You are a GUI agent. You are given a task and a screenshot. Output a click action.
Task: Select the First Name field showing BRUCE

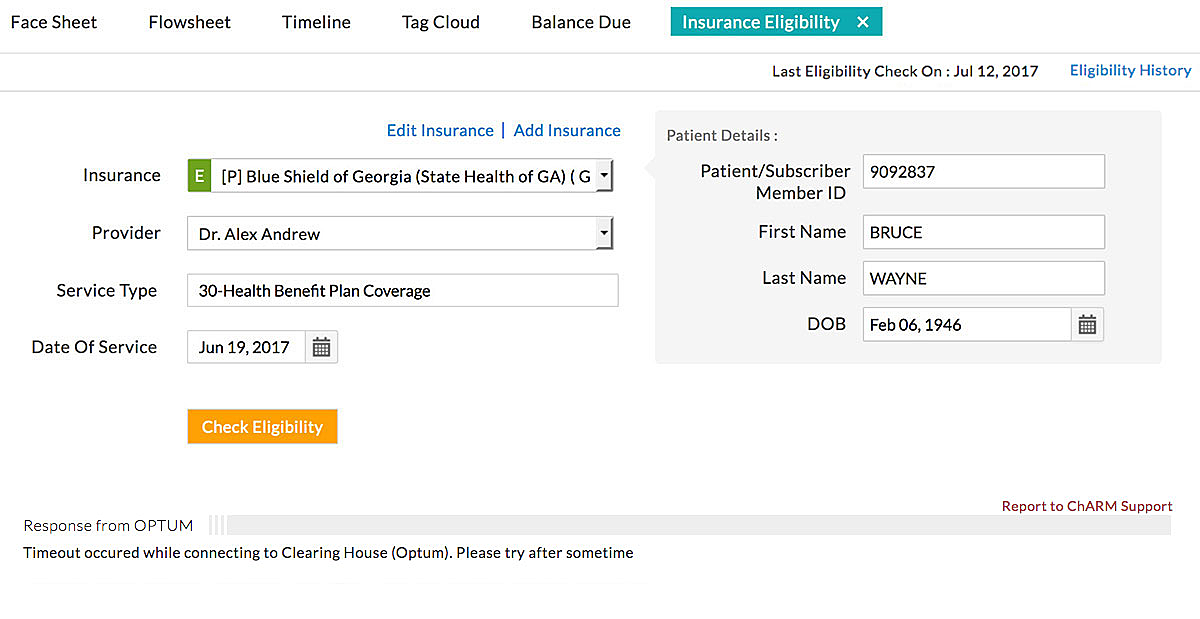click(x=983, y=232)
